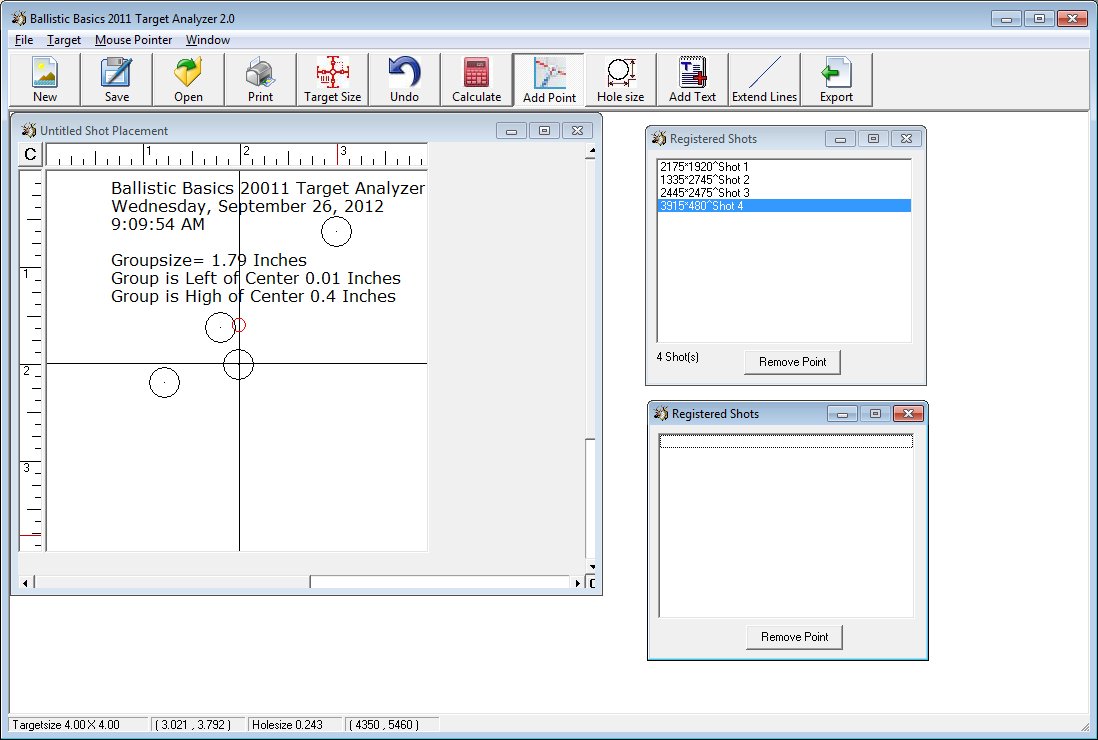Open the Window menu
The image size is (1098, 740).
pyautogui.click(x=207, y=40)
